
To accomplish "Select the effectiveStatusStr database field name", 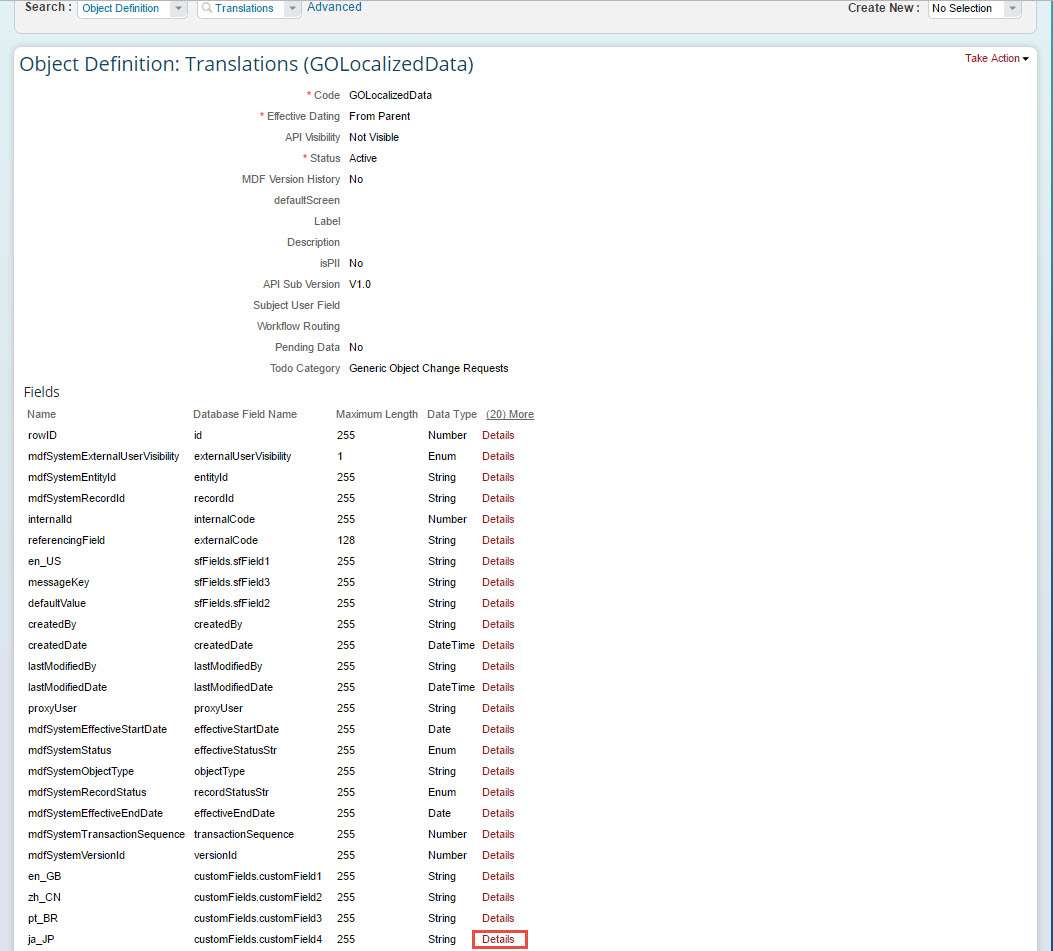I will (x=235, y=750).
